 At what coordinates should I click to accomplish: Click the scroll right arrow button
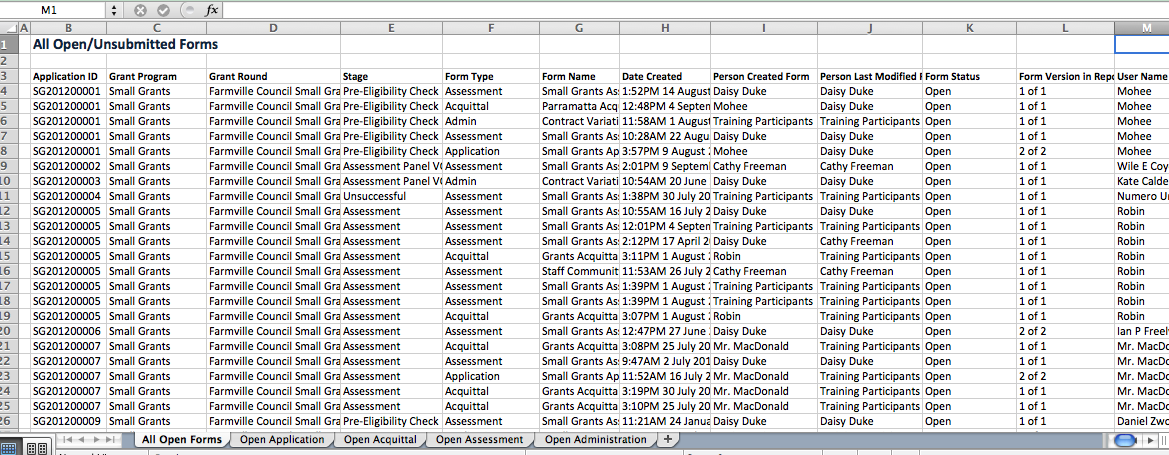coord(1158,440)
